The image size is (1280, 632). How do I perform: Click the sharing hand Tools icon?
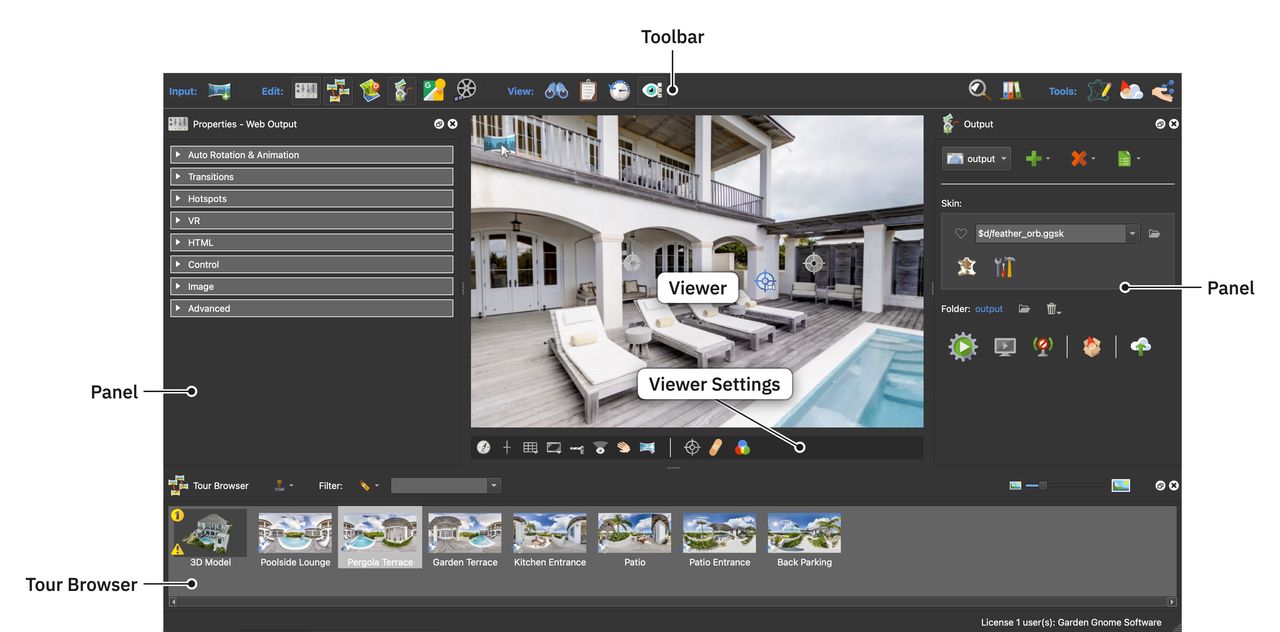click(x=1163, y=91)
